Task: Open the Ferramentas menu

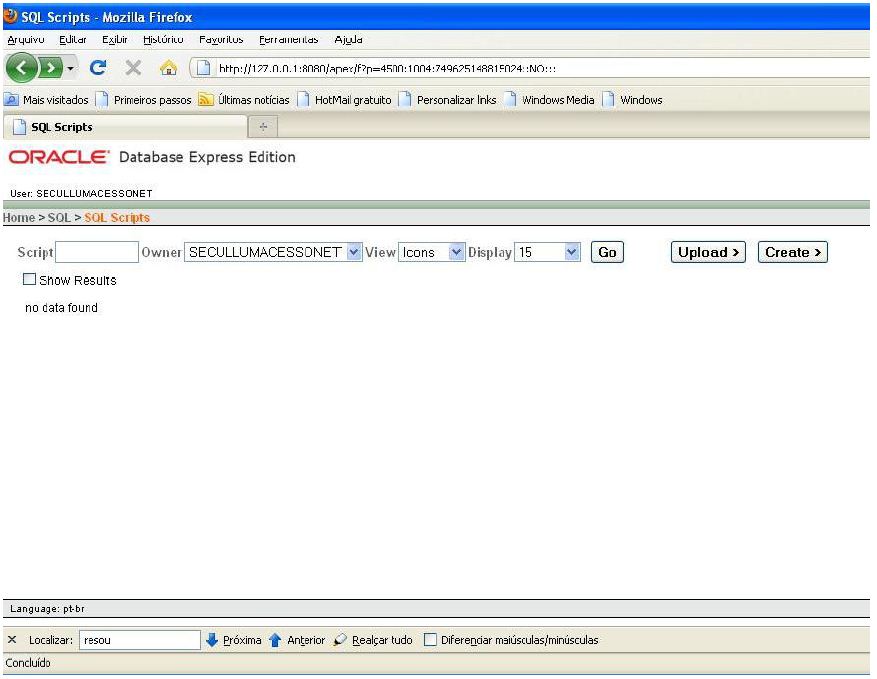Action: (289, 39)
